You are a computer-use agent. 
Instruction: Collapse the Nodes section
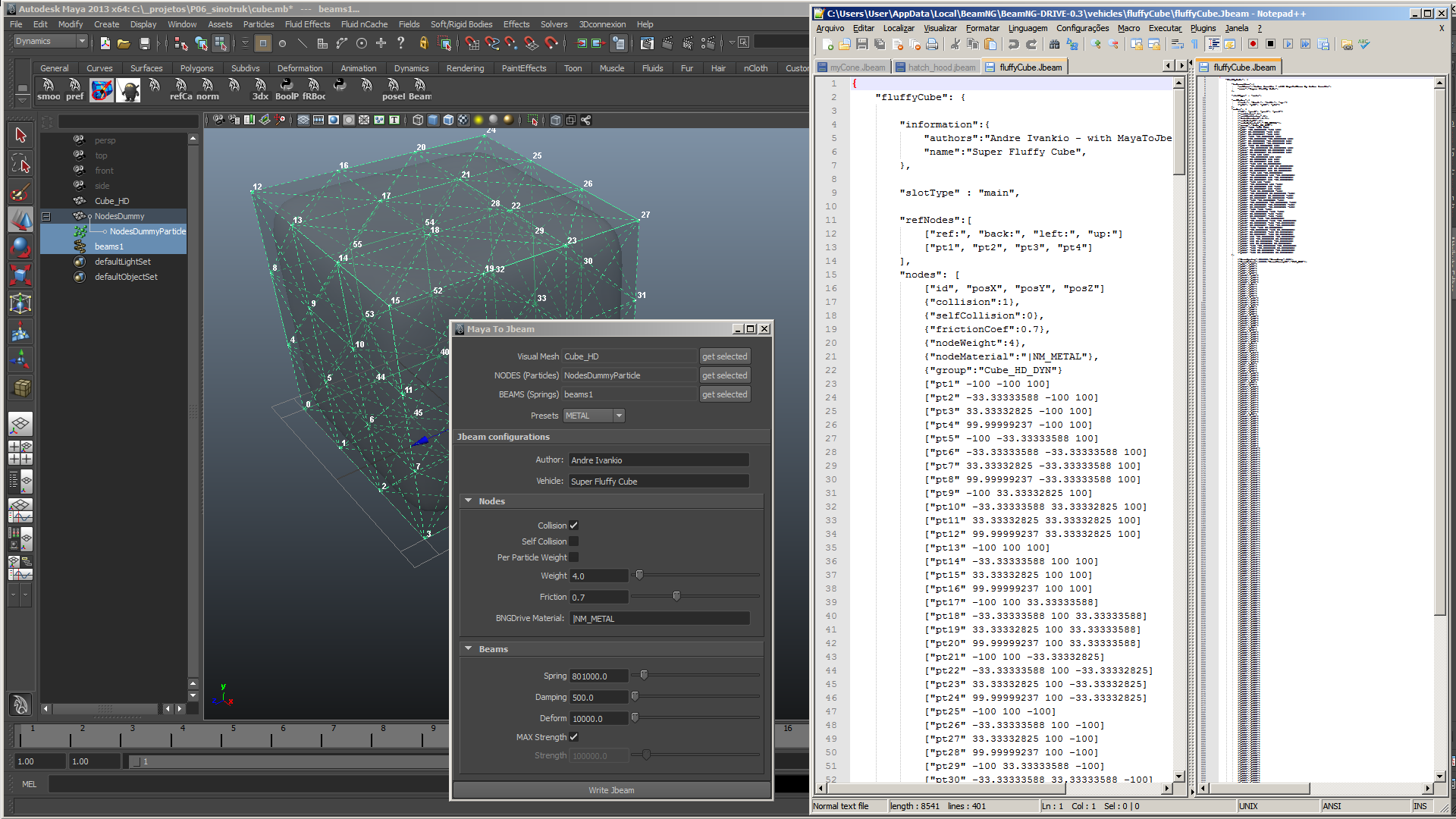[469, 501]
